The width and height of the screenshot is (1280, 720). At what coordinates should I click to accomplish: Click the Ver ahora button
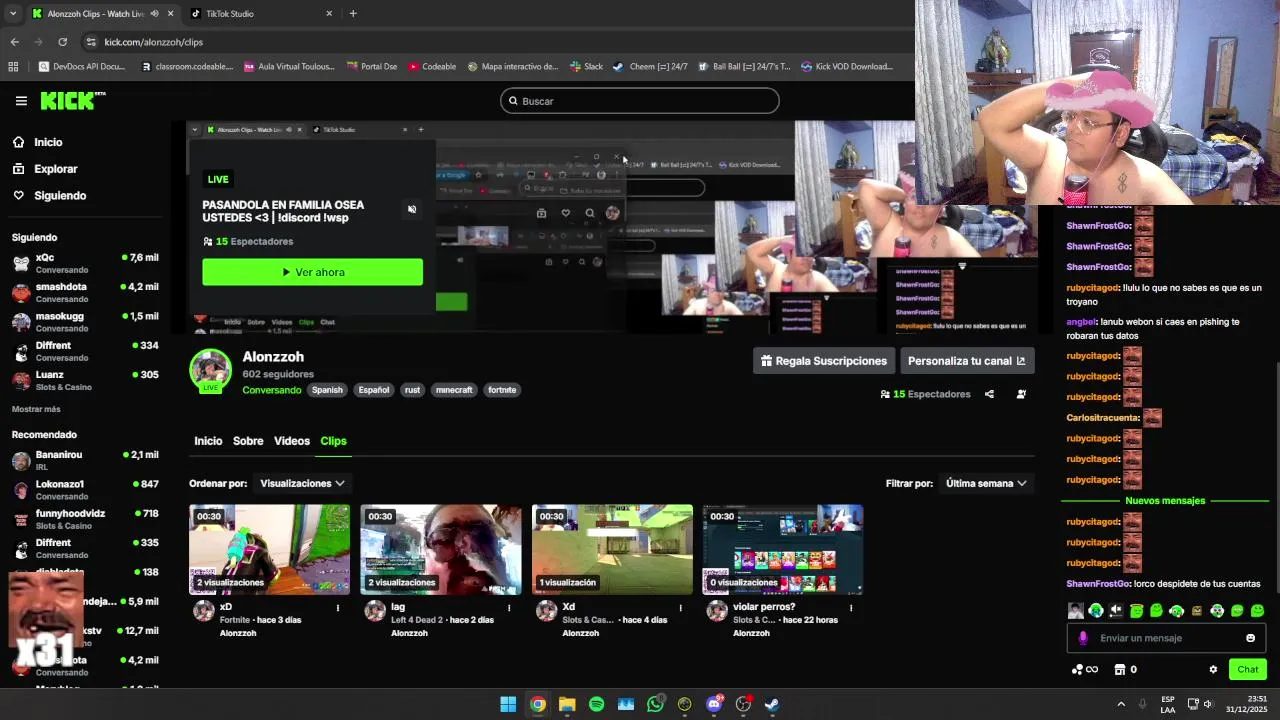click(312, 272)
